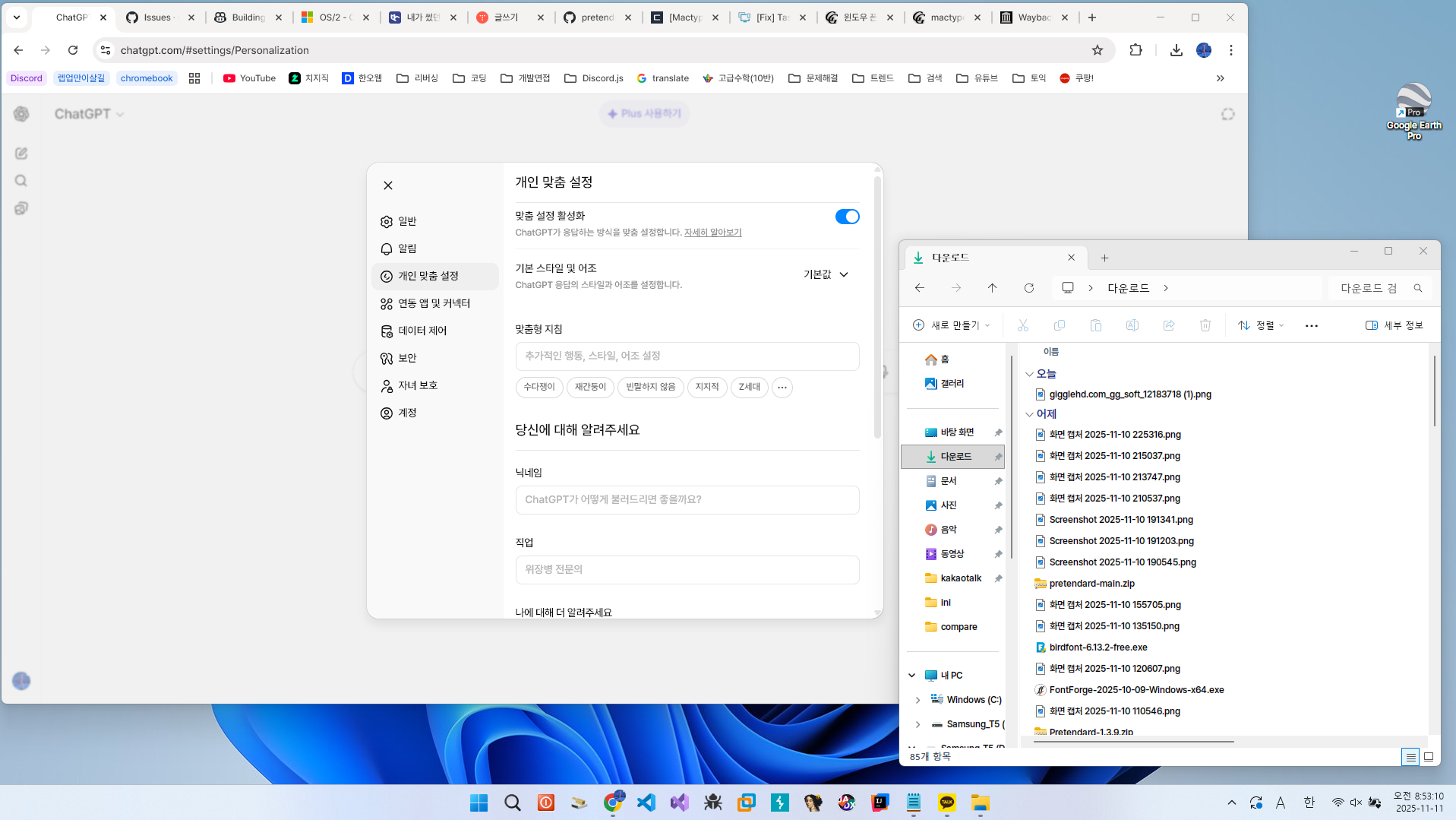Collapse 내 PC in Explorer tree

coord(912,676)
